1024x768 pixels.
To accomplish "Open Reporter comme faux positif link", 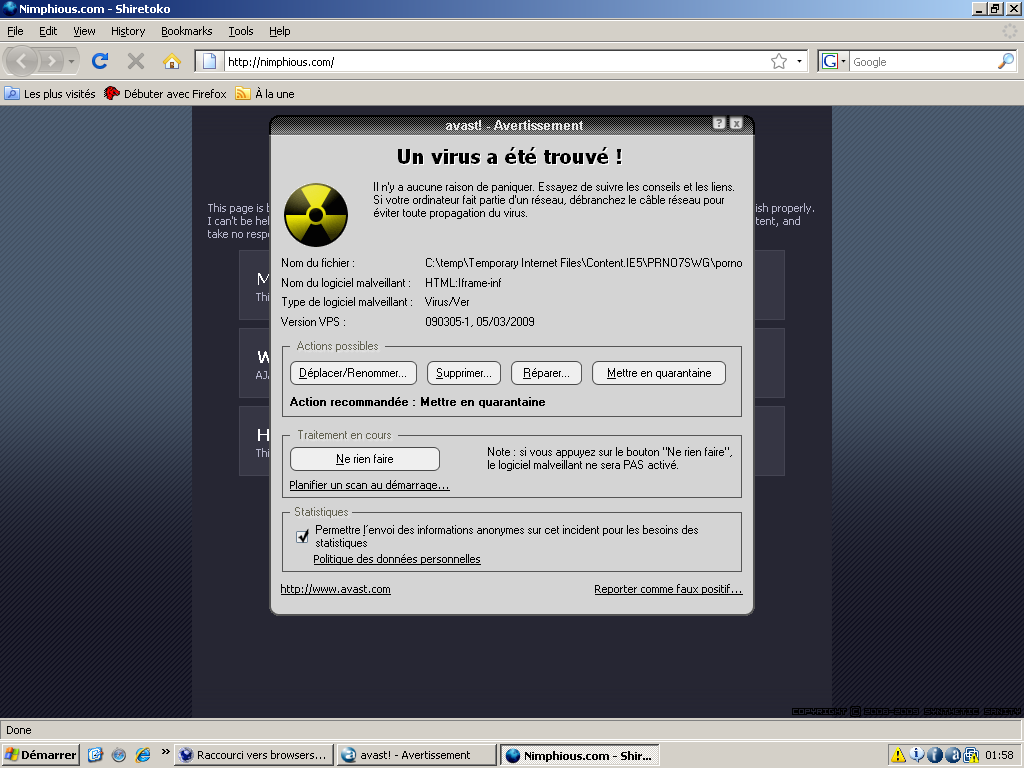I will pos(668,589).
